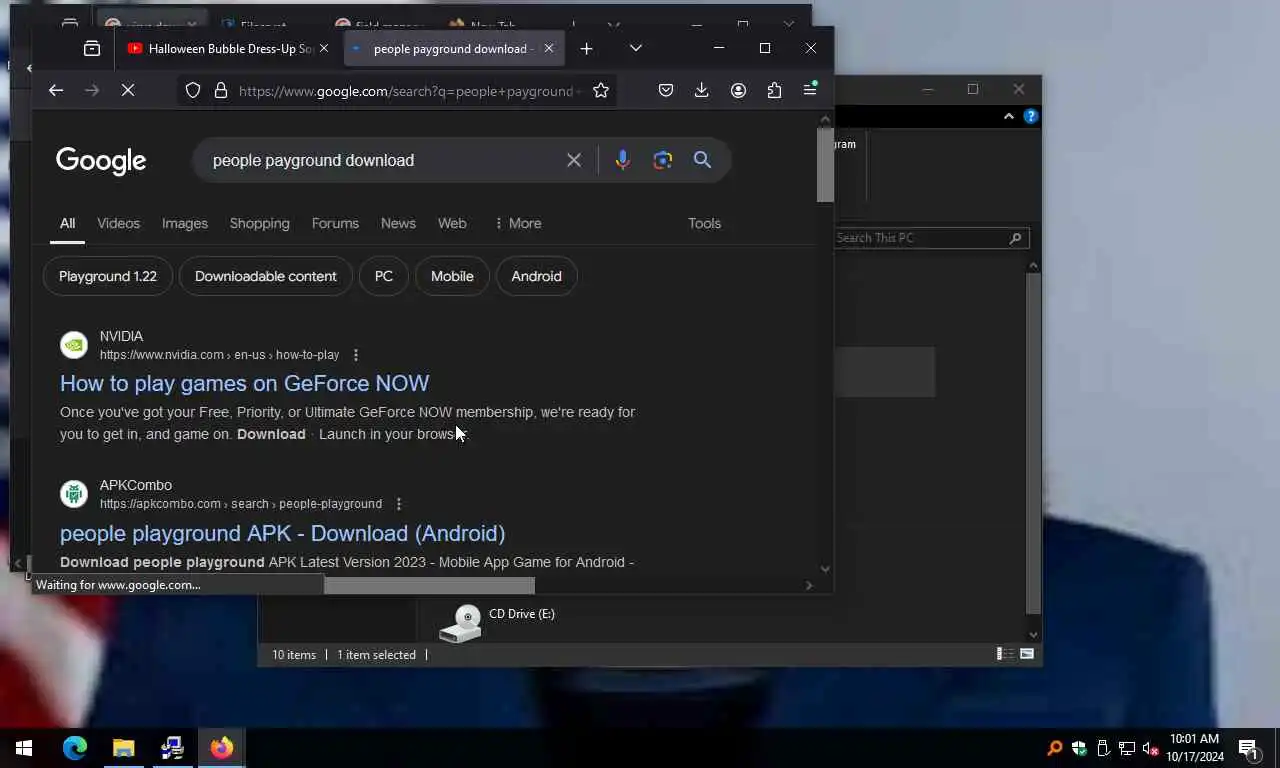Viewport: 1280px width, 768px height.
Task: Apply the PC filter chip
Action: point(384,276)
